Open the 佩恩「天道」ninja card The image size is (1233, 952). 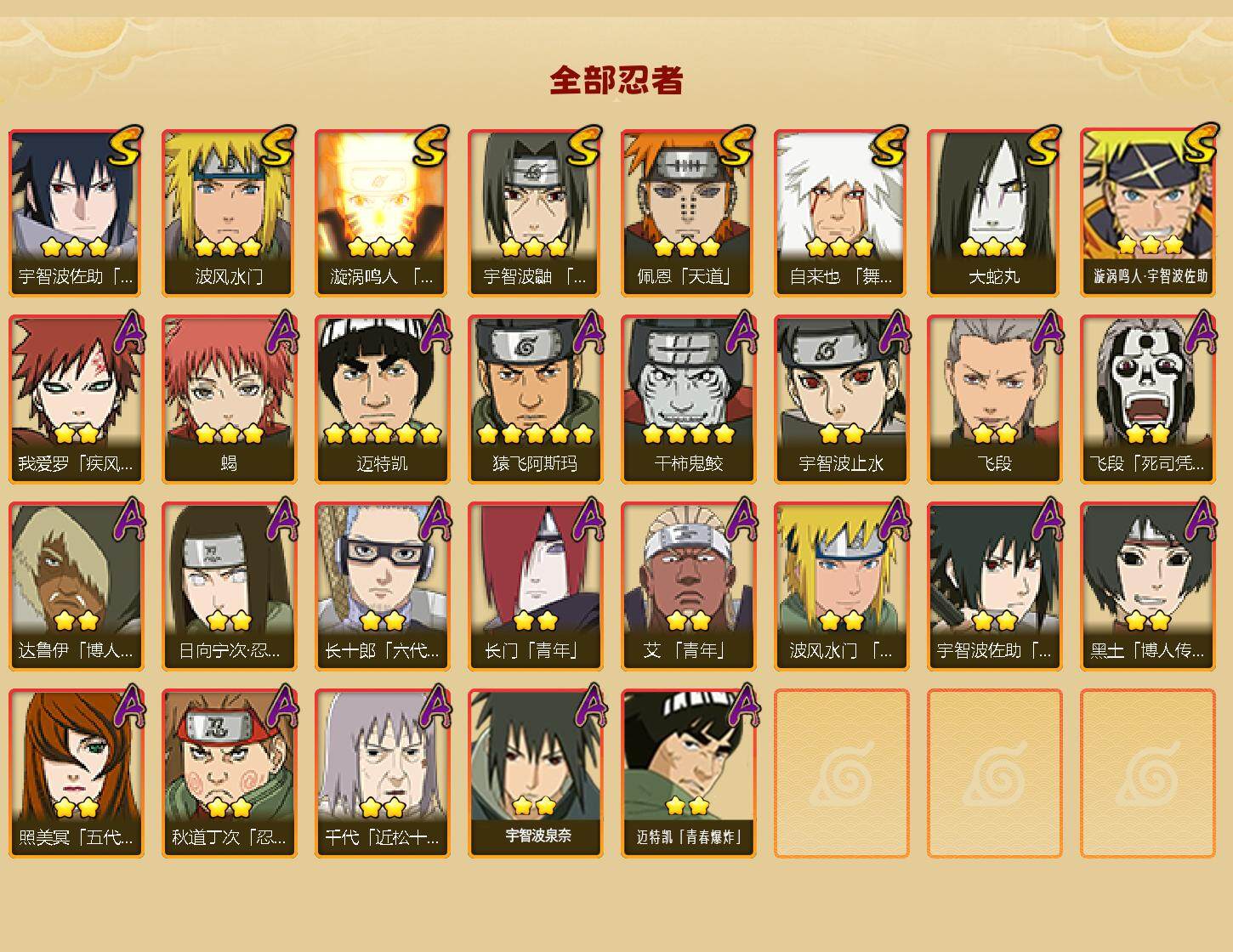point(689,212)
